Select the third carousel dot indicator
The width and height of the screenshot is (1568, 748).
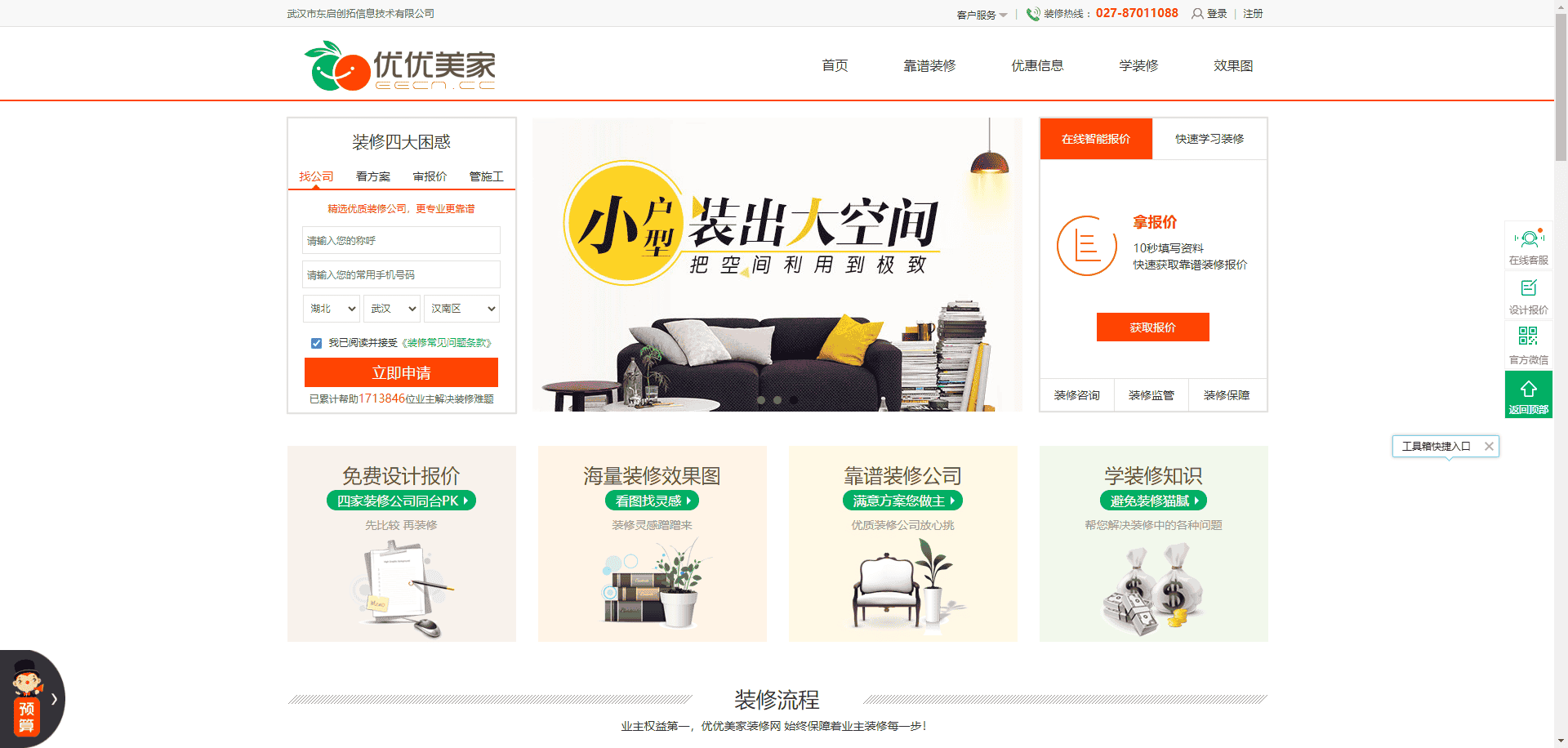794,400
